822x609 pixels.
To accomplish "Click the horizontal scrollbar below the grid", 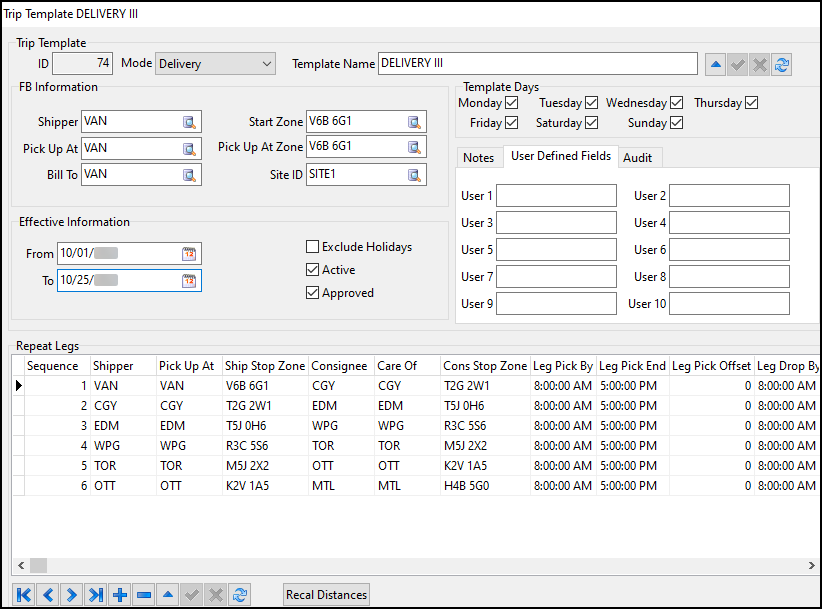I will (x=38, y=565).
